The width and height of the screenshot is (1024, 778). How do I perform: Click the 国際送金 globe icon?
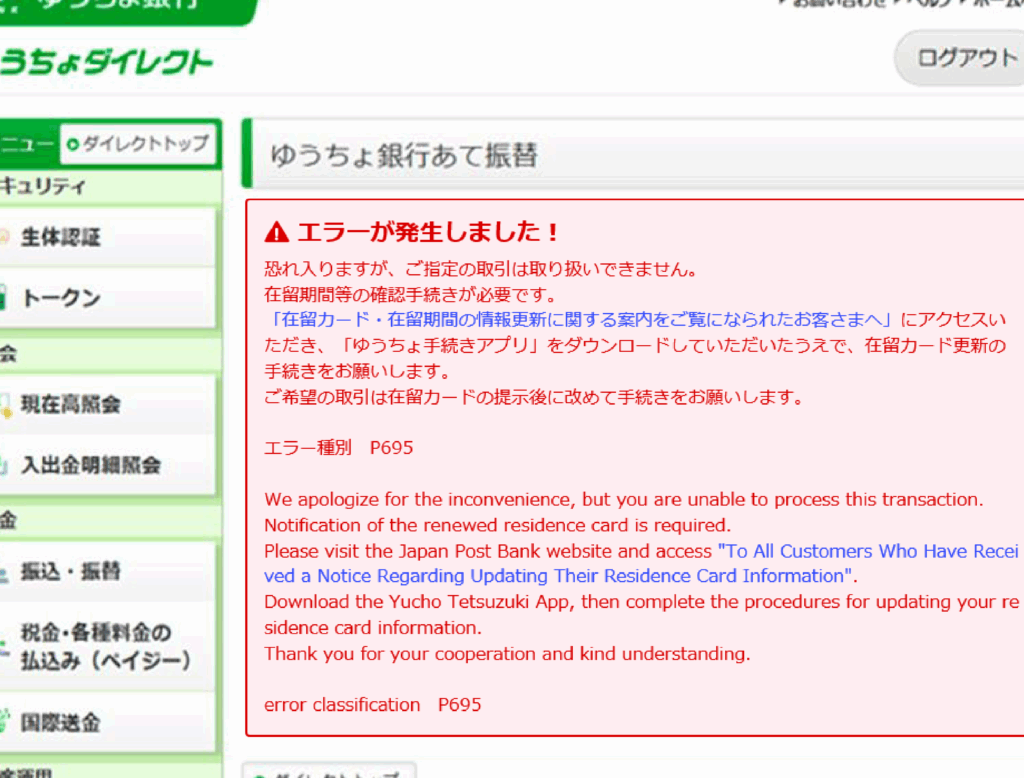point(5,721)
